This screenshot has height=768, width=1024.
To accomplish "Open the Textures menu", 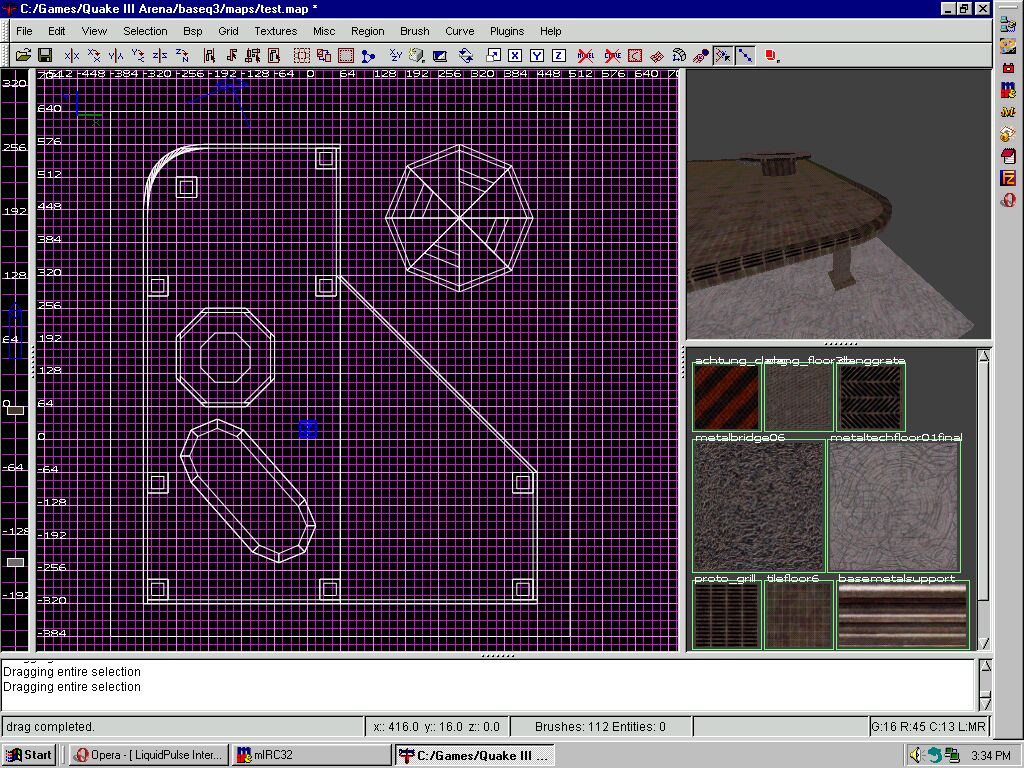I will coord(276,31).
